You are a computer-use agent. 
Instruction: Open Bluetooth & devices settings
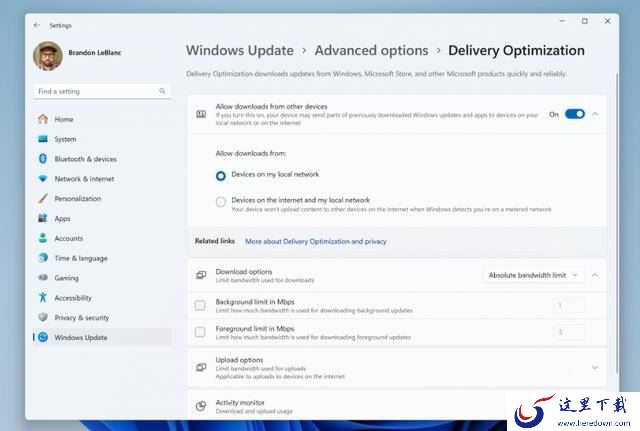[85, 159]
